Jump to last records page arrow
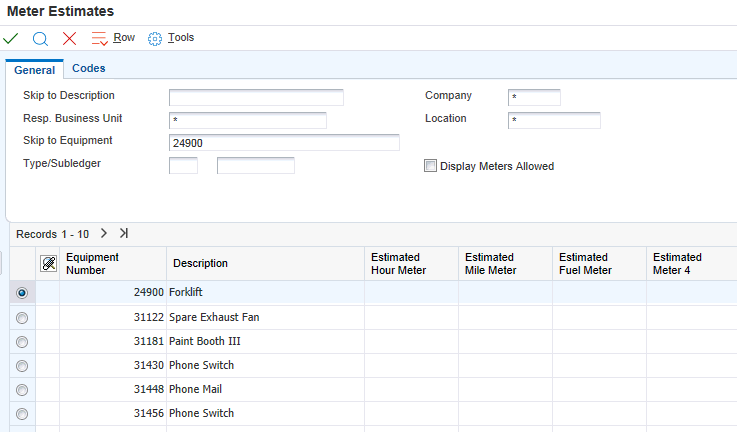This screenshot has width=737, height=433. pos(124,233)
